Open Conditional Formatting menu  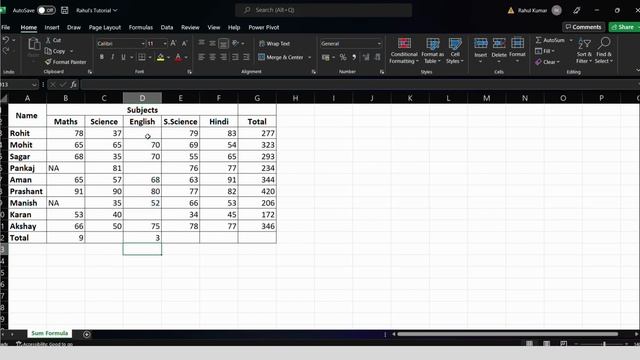click(404, 50)
